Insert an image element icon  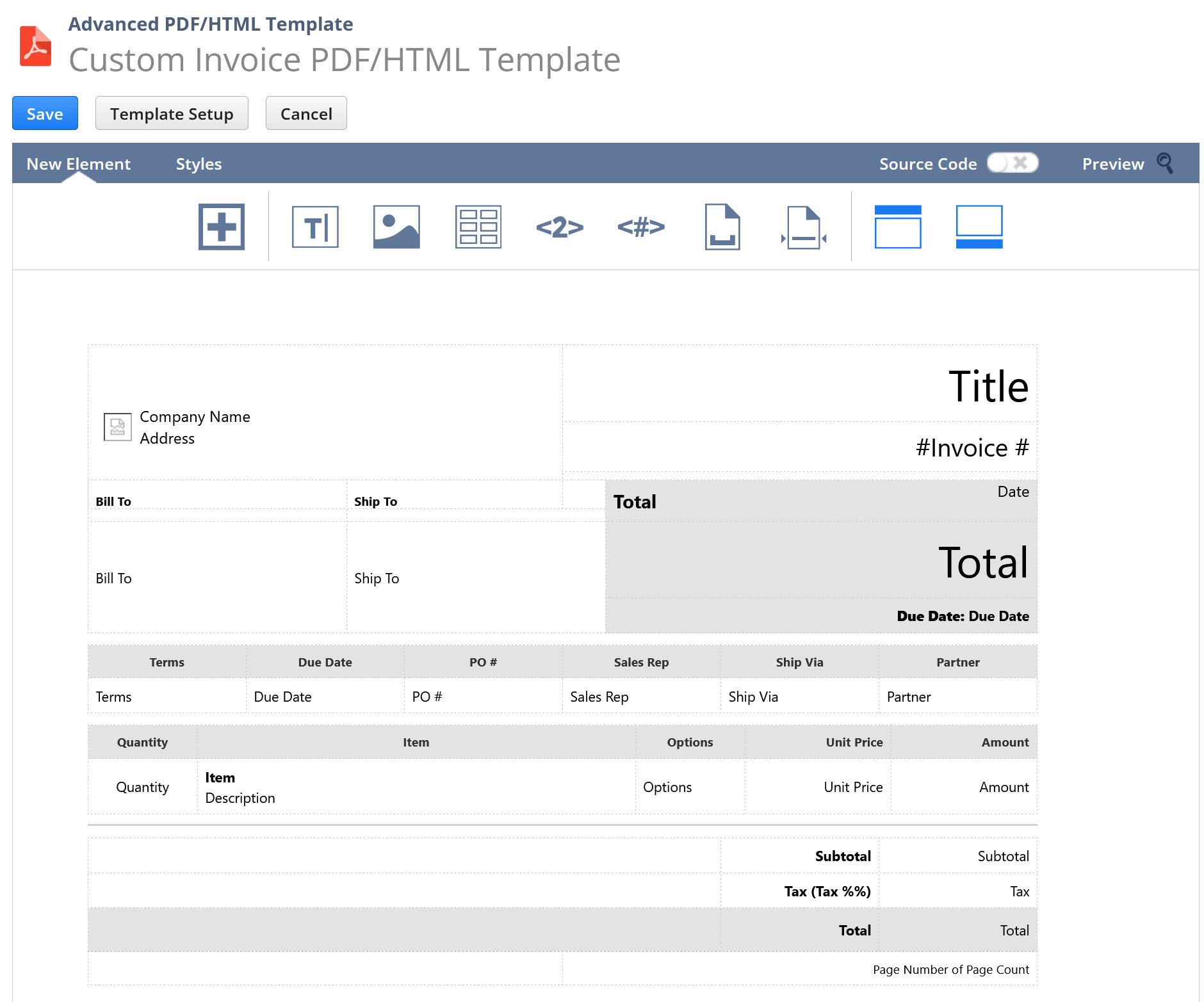[x=396, y=227]
